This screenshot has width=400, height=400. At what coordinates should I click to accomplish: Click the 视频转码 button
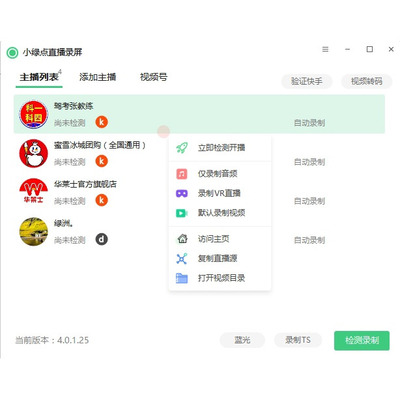coord(367,81)
